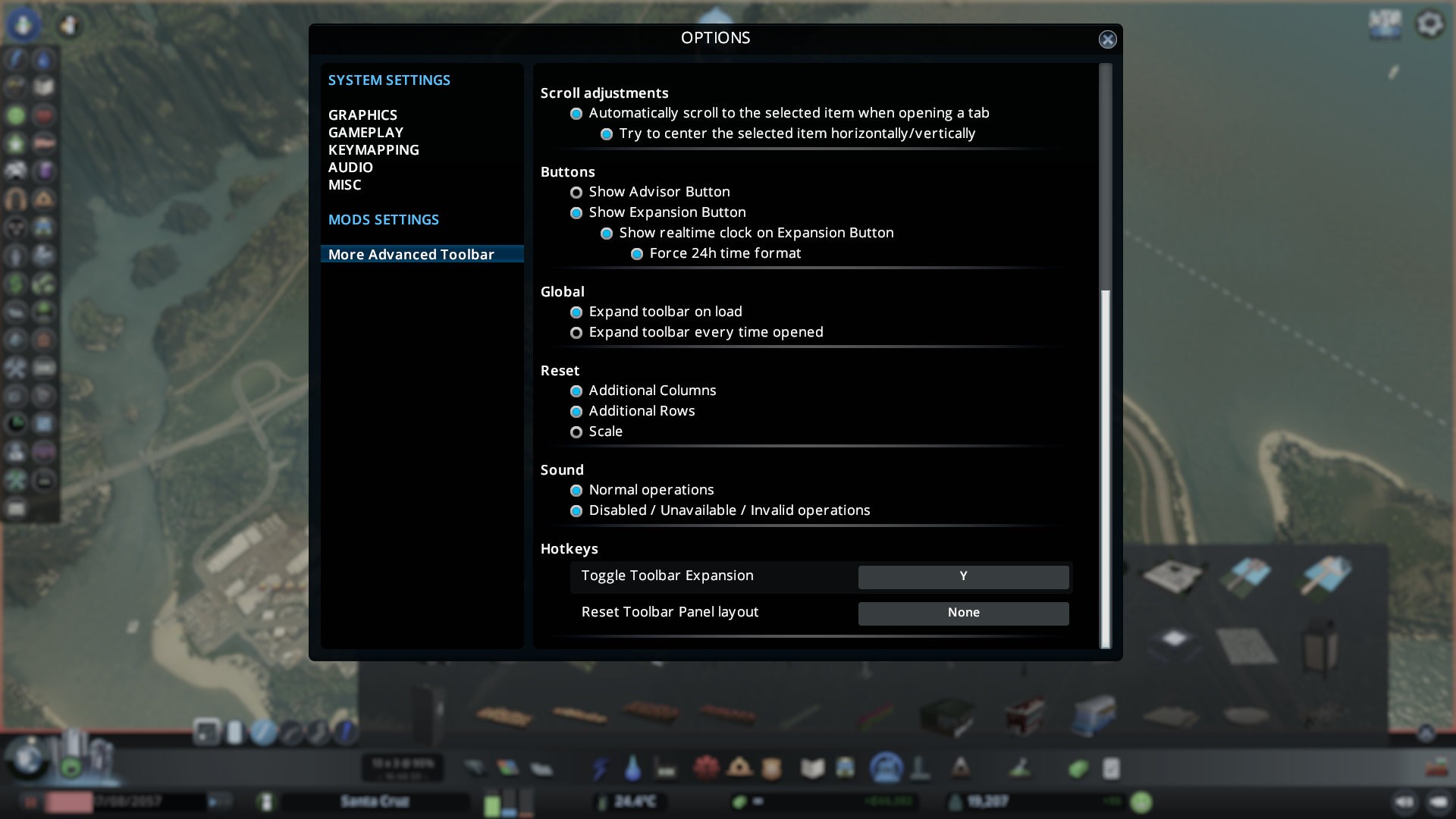Screen dimensions: 1456x819
Task: Open the GRAPHICS settings category
Action: pos(362,115)
